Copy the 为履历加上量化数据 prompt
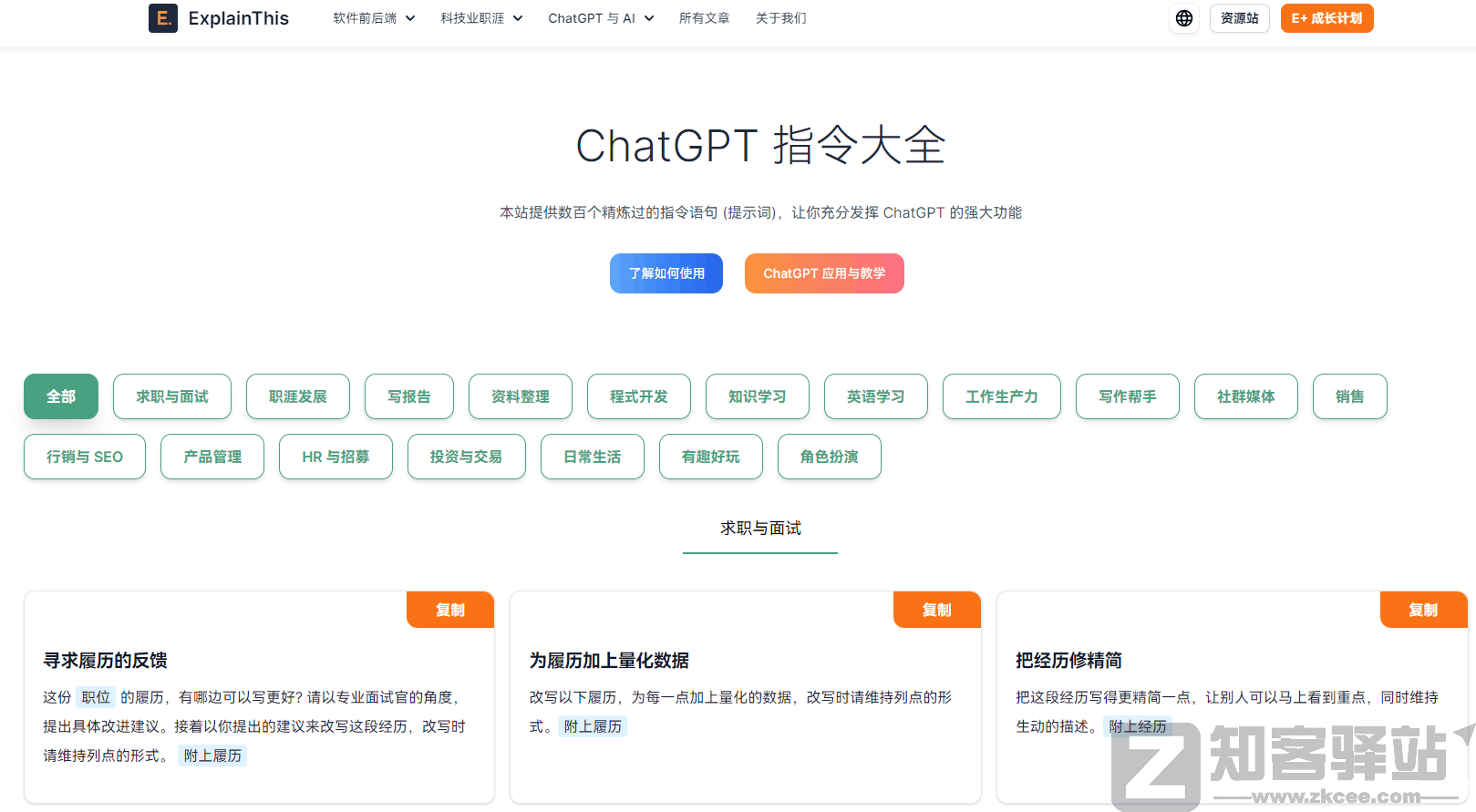Viewport: 1476px width, 812px height. pos(937,610)
